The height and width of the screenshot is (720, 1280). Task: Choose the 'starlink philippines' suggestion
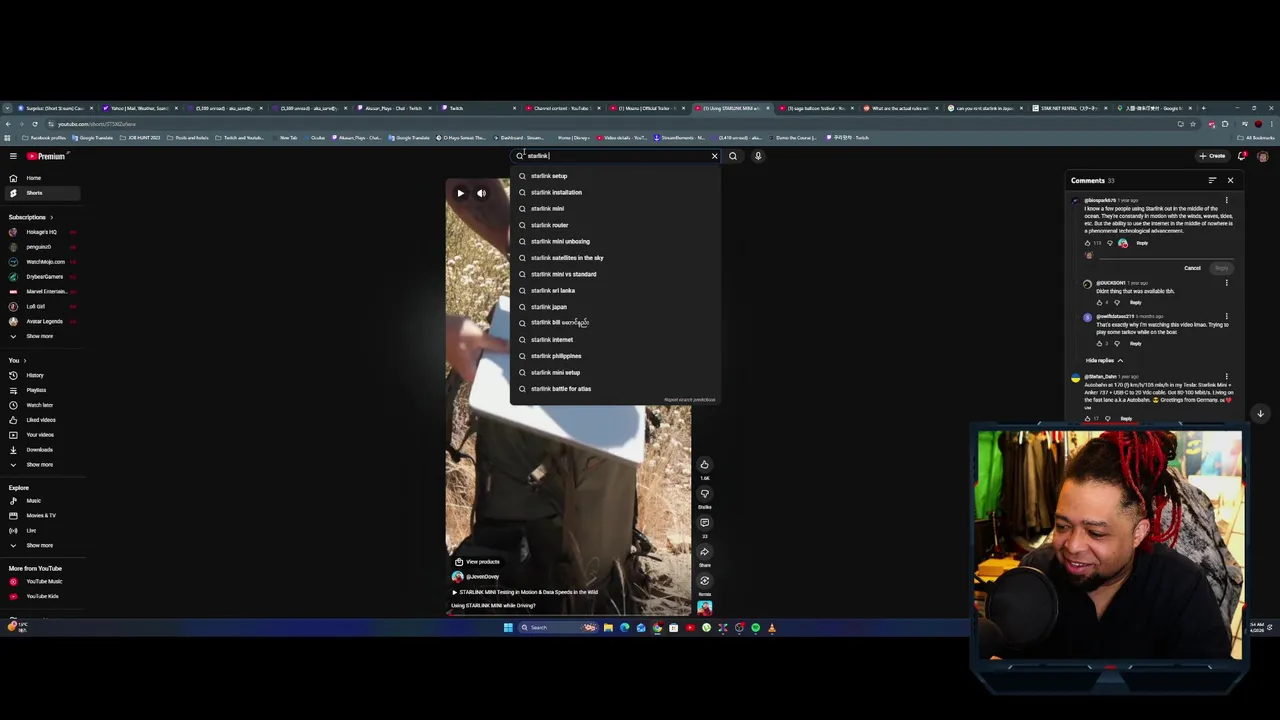pyautogui.click(x=613, y=356)
